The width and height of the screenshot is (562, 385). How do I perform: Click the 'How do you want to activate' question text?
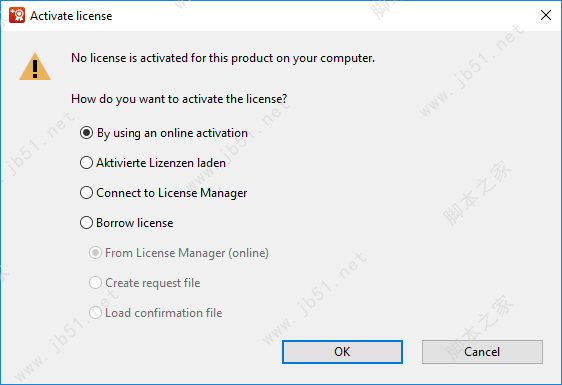[179, 99]
